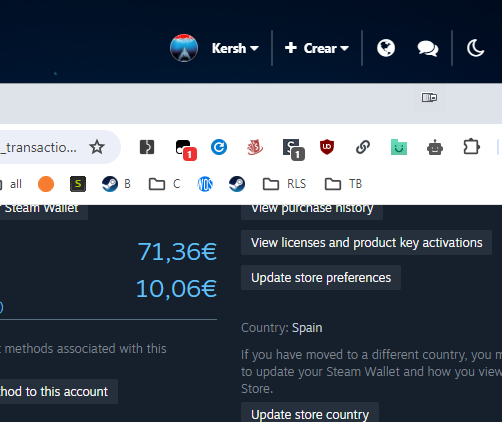Expand the Kersh user dropdown
502x422 pixels.
coord(235,48)
